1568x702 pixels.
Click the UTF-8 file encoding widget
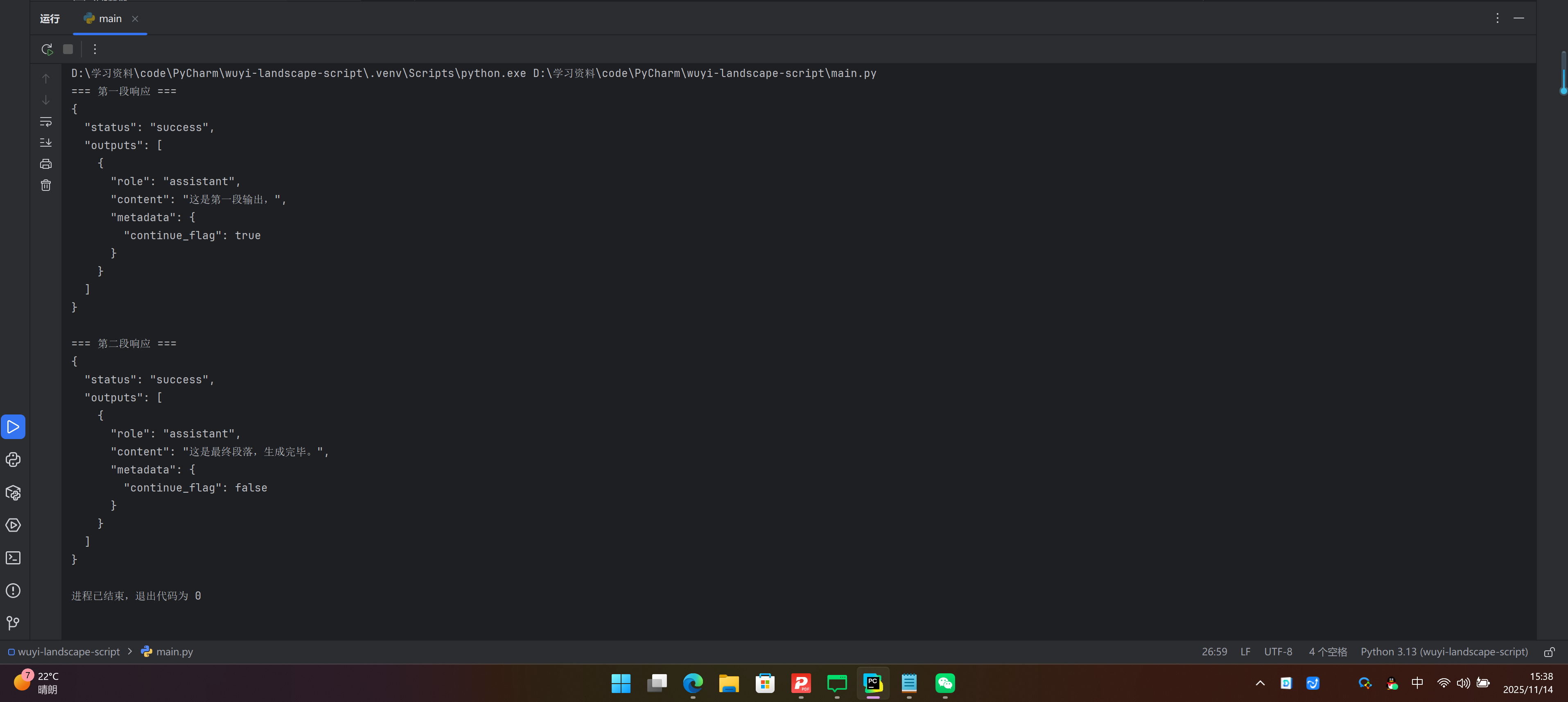[x=1278, y=652]
